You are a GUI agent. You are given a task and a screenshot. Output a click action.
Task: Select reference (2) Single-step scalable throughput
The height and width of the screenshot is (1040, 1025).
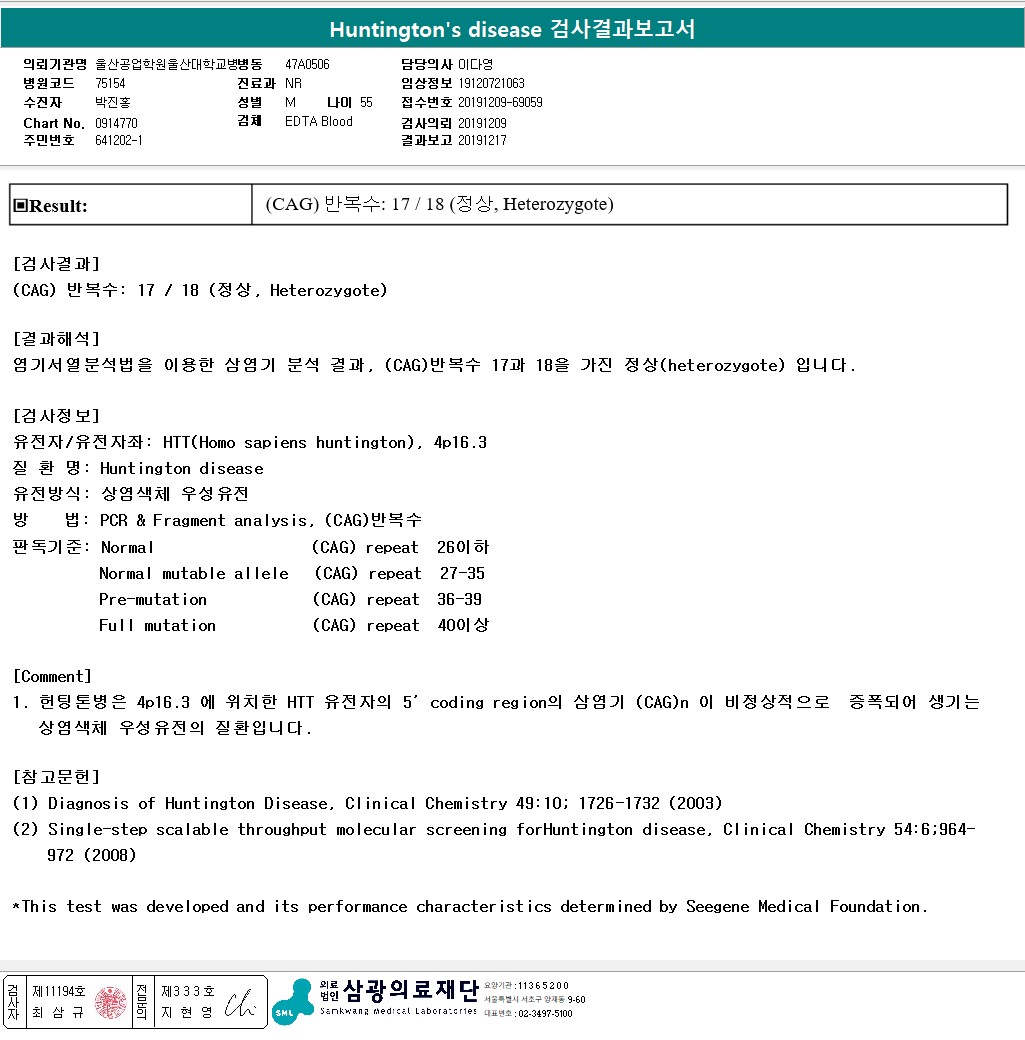[494, 842]
